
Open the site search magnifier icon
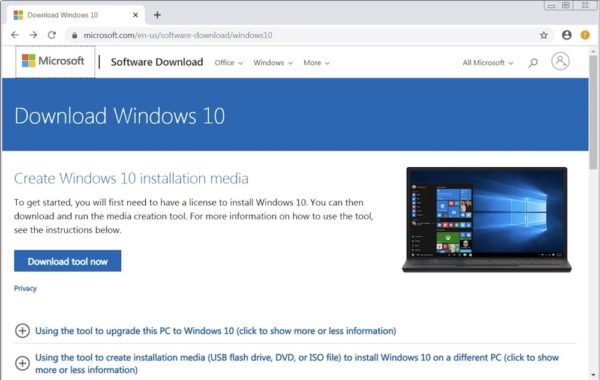click(x=533, y=63)
